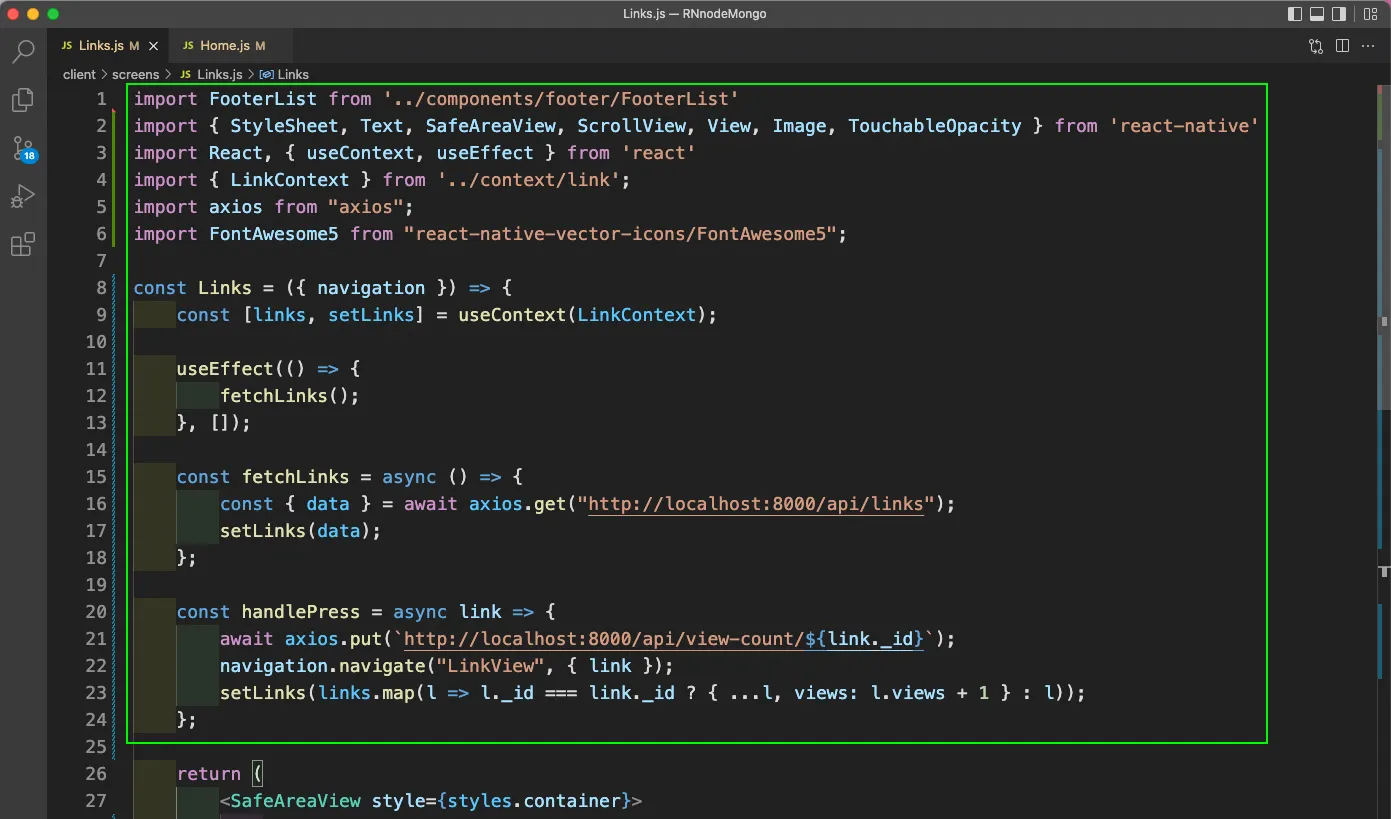Image resolution: width=1391 pixels, height=819 pixels.
Task: Split the editor to the right
Action: tap(1342, 46)
